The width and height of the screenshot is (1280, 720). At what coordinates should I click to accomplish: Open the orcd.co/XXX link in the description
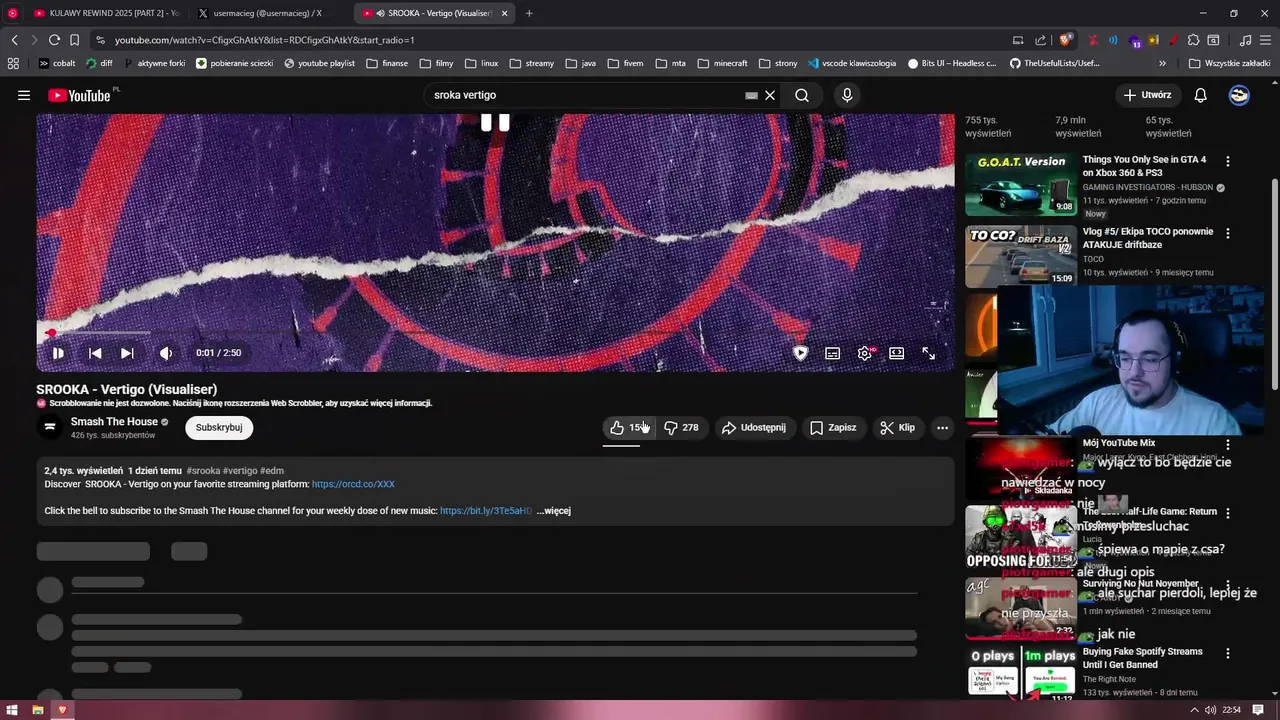tap(353, 484)
